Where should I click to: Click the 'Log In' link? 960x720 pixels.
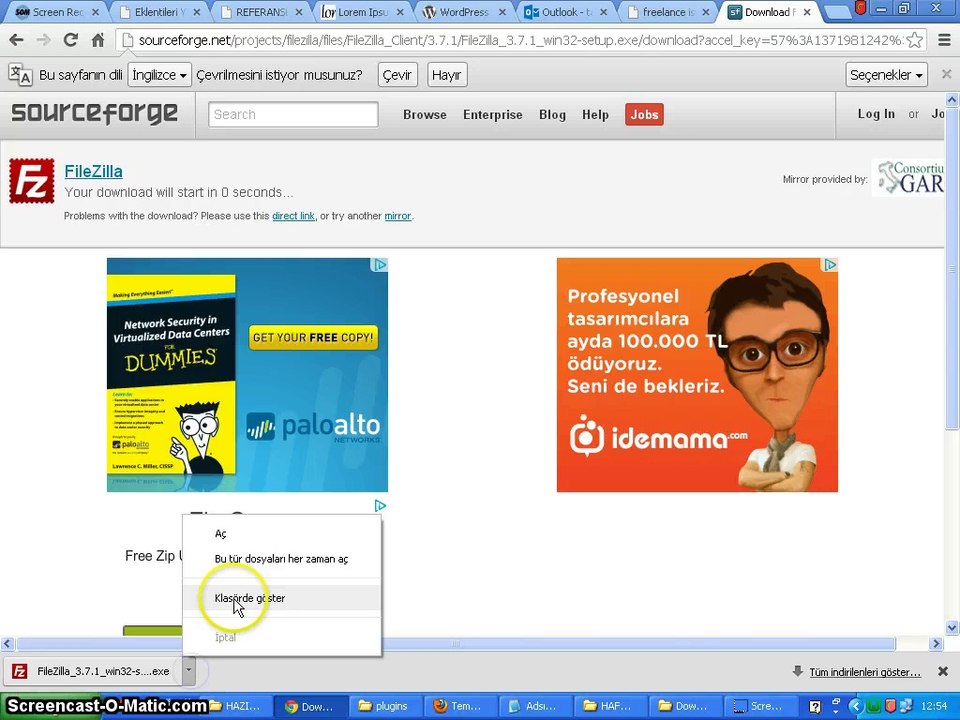876,114
